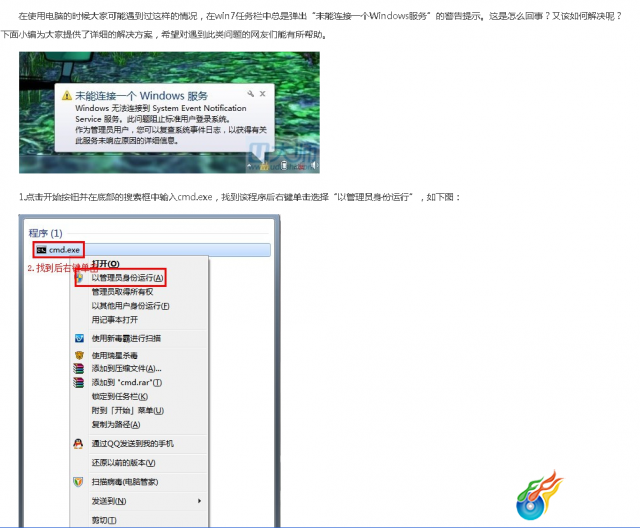The width and height of the screenshot is (640, 528).
Task: Click the WinRAR icon beside 添加到 "cmd.rar"
Action: pyautogui.click(x=78, y=382)
